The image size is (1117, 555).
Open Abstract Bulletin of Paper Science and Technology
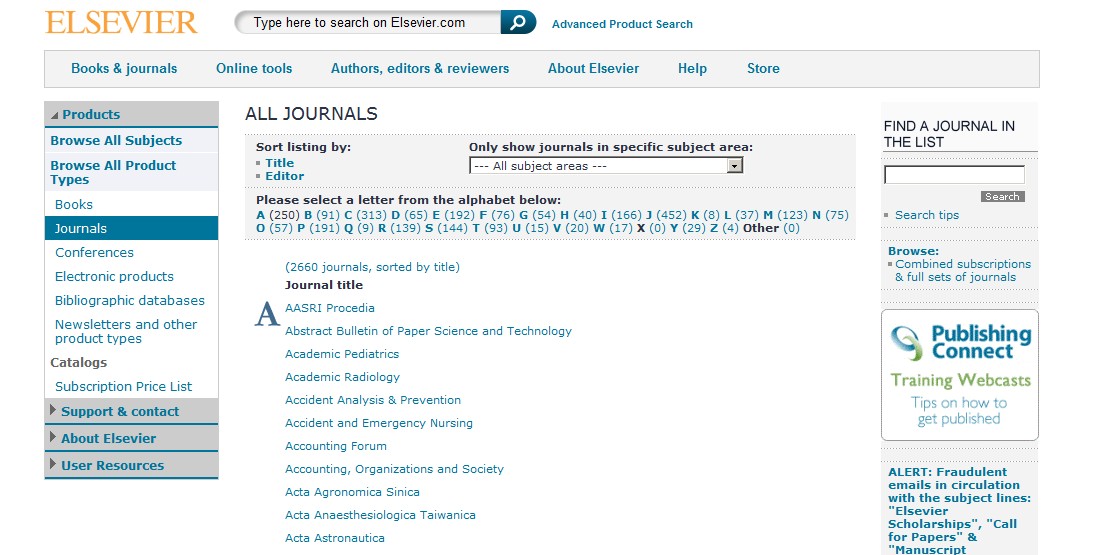tap(428, 331)
